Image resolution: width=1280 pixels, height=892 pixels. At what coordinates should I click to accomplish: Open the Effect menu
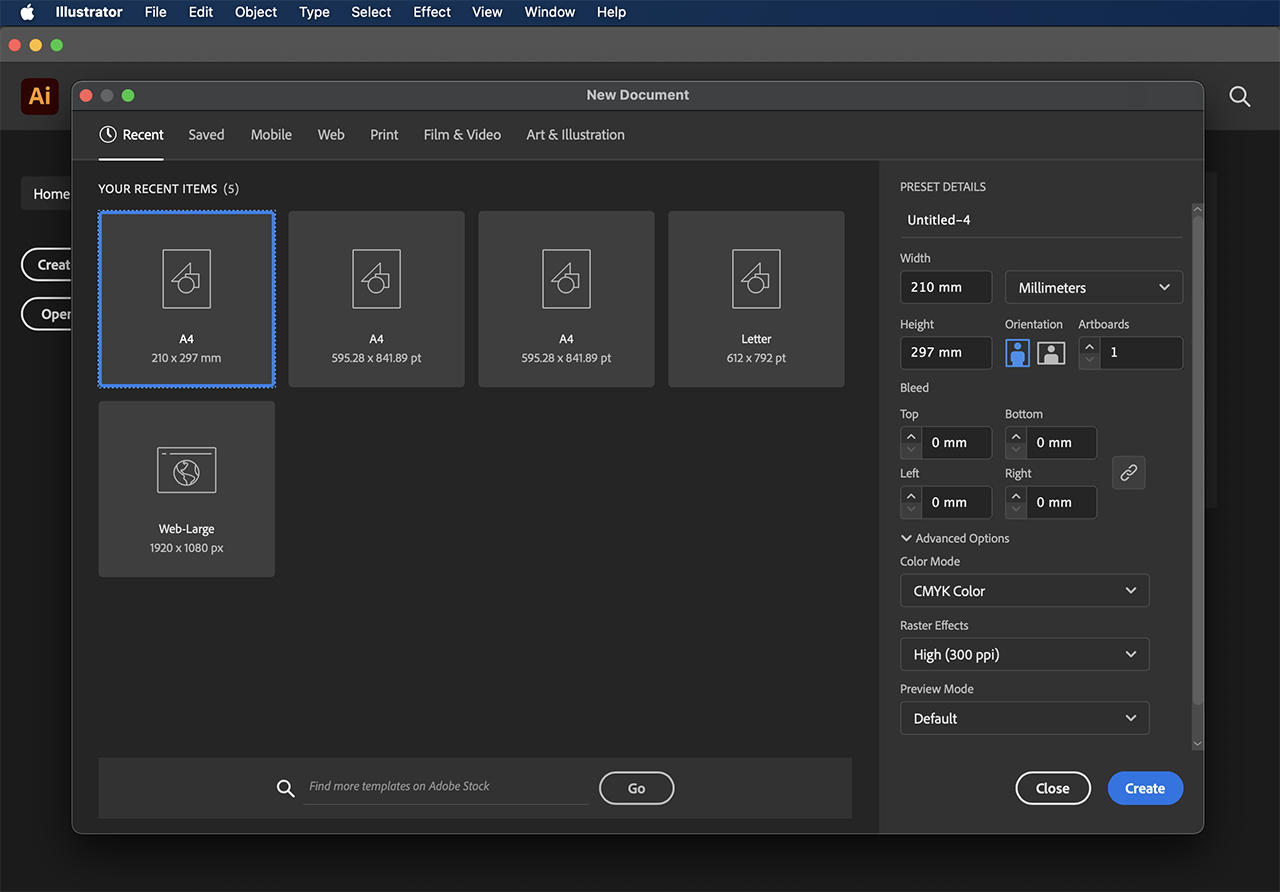[432, 12]
